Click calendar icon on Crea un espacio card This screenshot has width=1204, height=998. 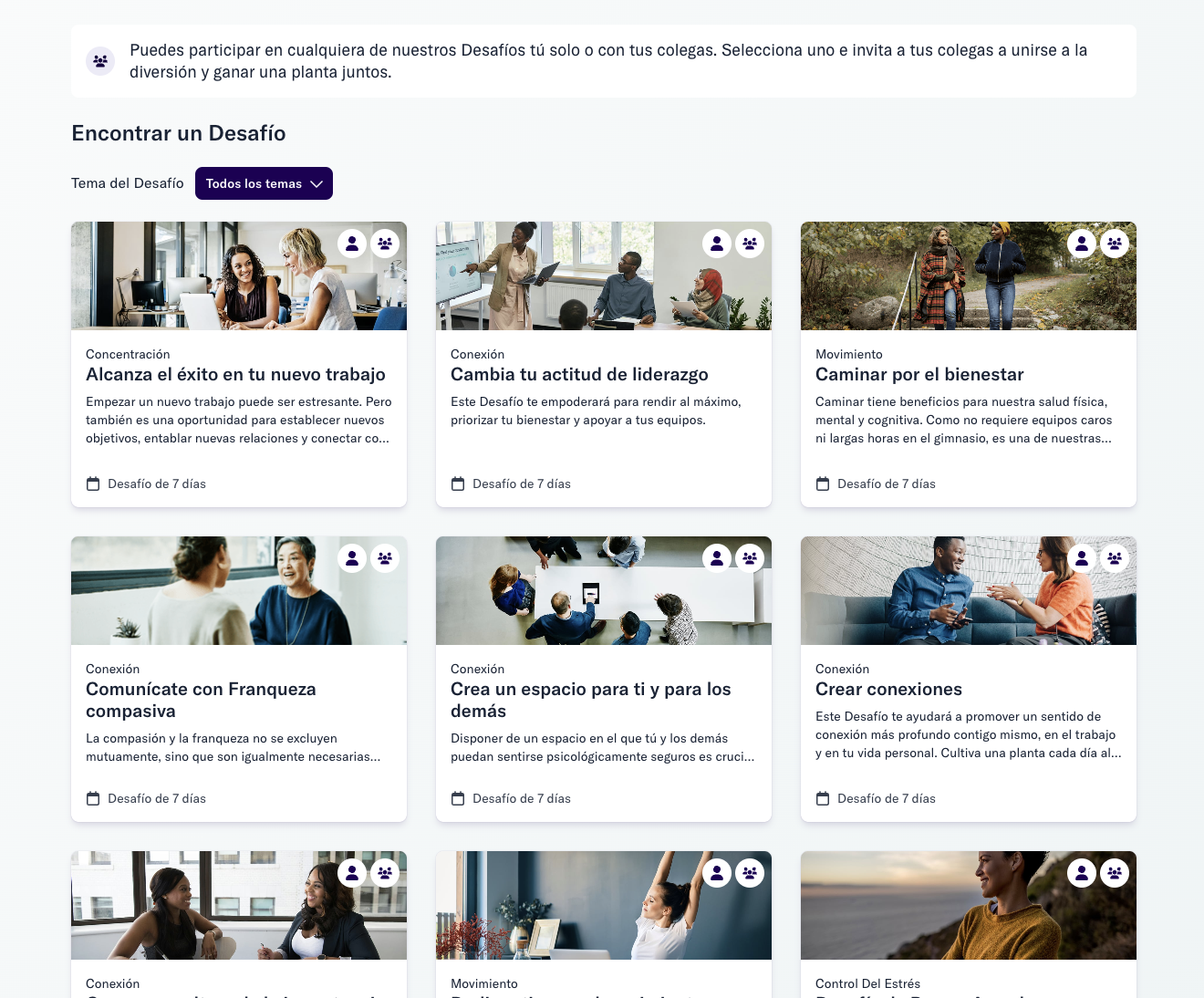458,798
